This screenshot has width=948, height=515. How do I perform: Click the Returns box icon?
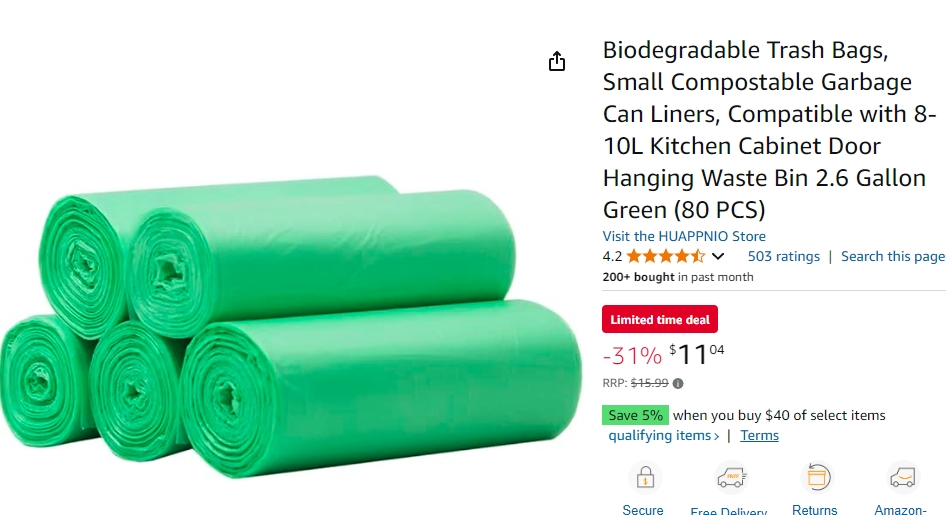coord(817,478)
